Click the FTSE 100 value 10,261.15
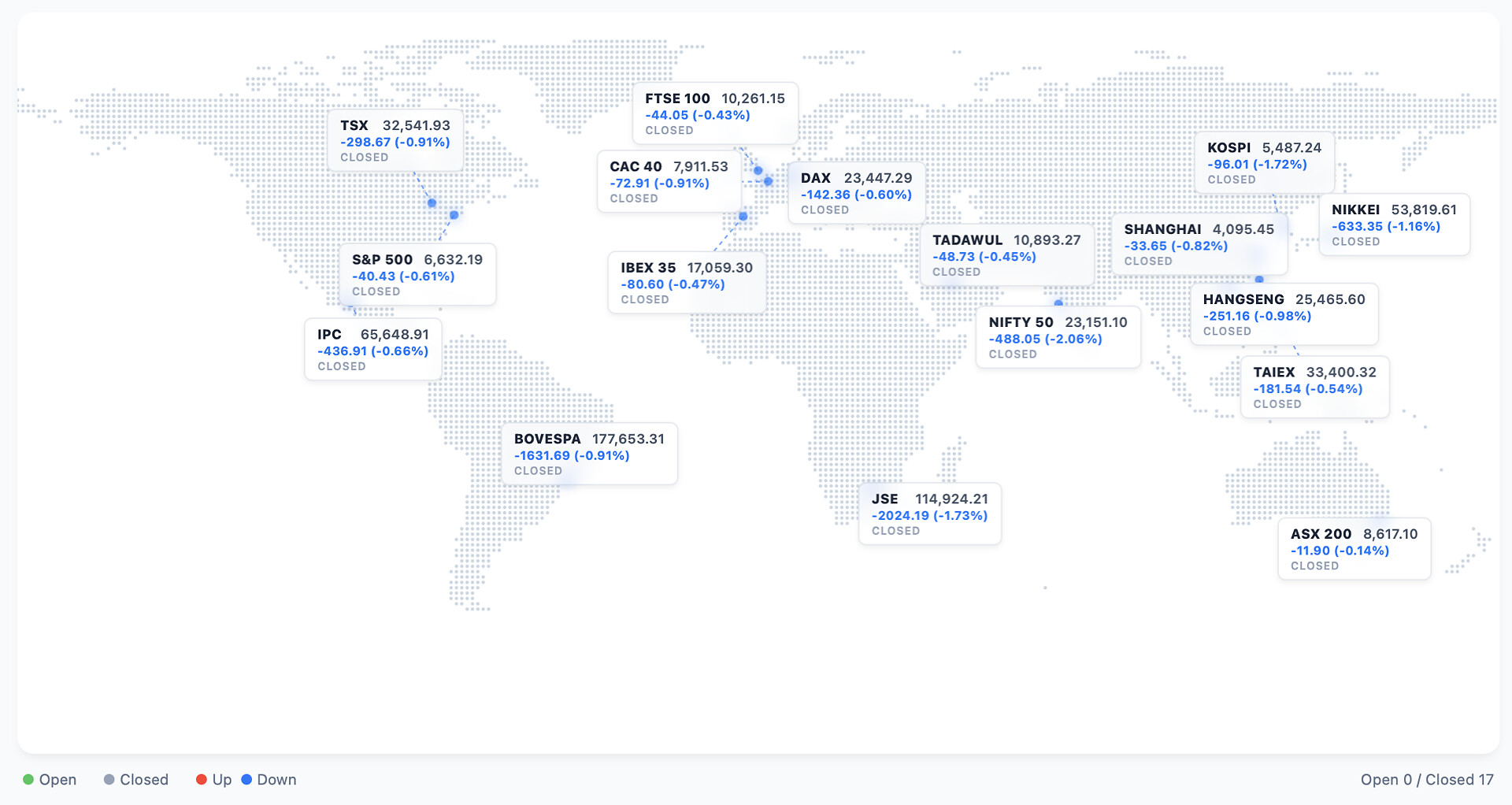1512x805 pixels. tap(754, 98)
